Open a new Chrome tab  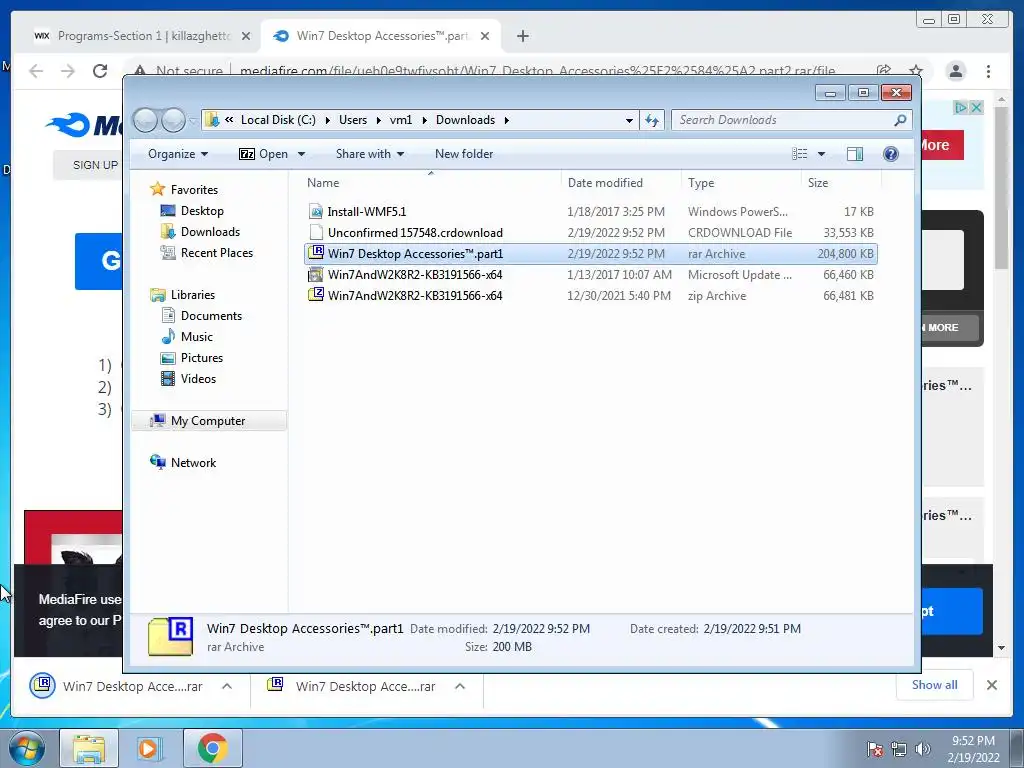coord(522,36)
